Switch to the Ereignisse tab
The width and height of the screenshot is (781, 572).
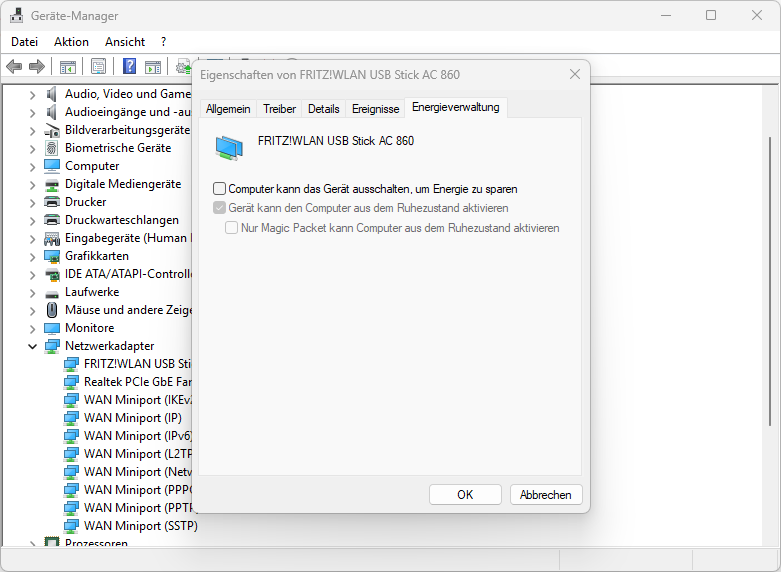tap(376, 109)
